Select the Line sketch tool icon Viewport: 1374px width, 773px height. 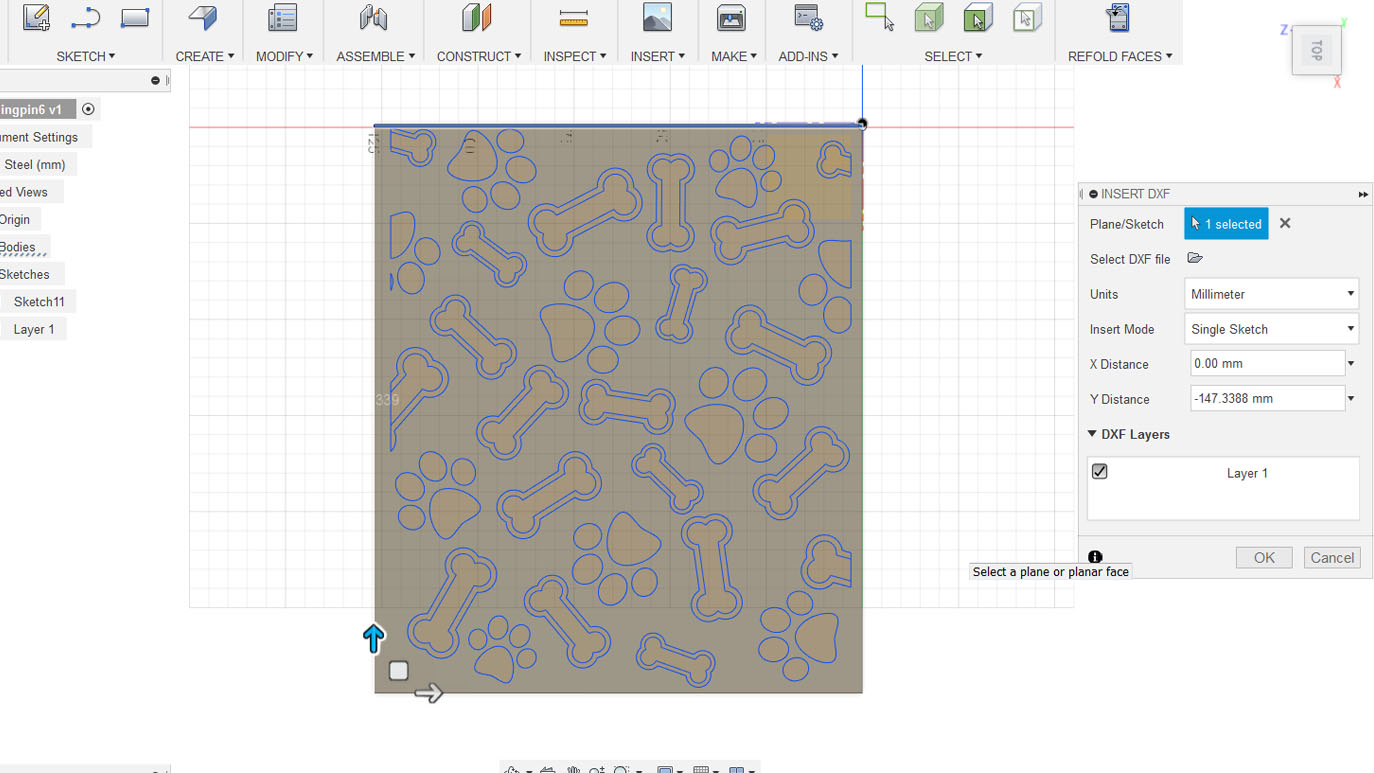[x=85, y=18]
